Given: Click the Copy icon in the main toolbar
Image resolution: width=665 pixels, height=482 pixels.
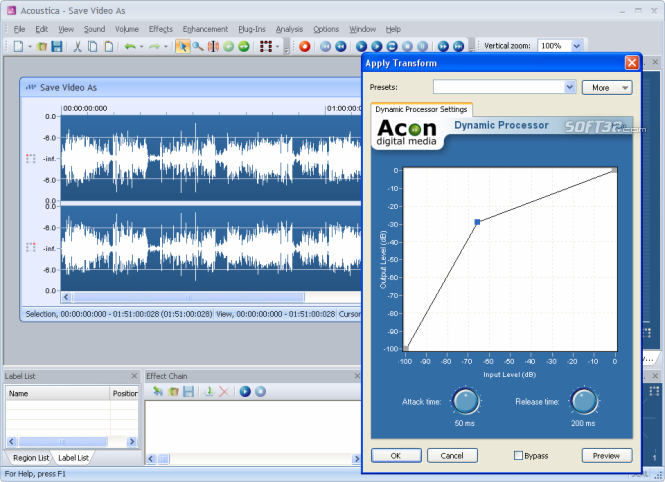Looking at the screenshot, I should tap(92, 46).
